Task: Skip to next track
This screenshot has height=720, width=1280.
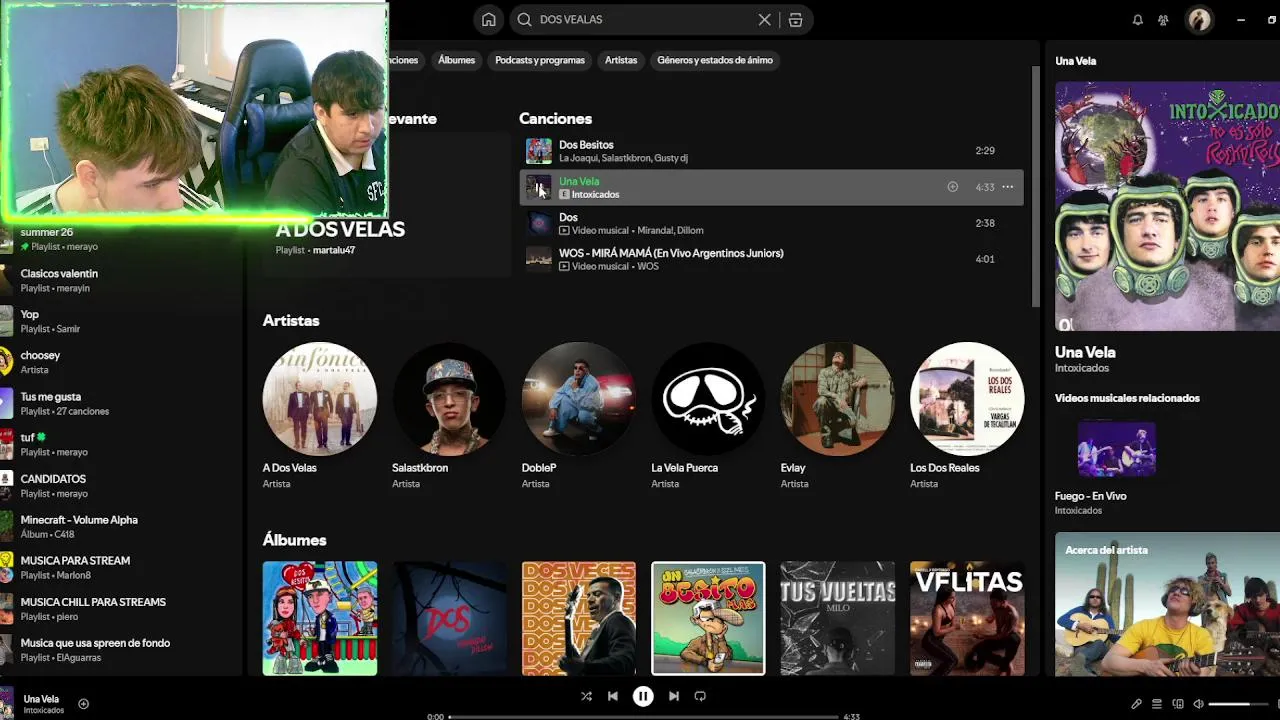Action: pyautogui.click(x=673, y=696)
